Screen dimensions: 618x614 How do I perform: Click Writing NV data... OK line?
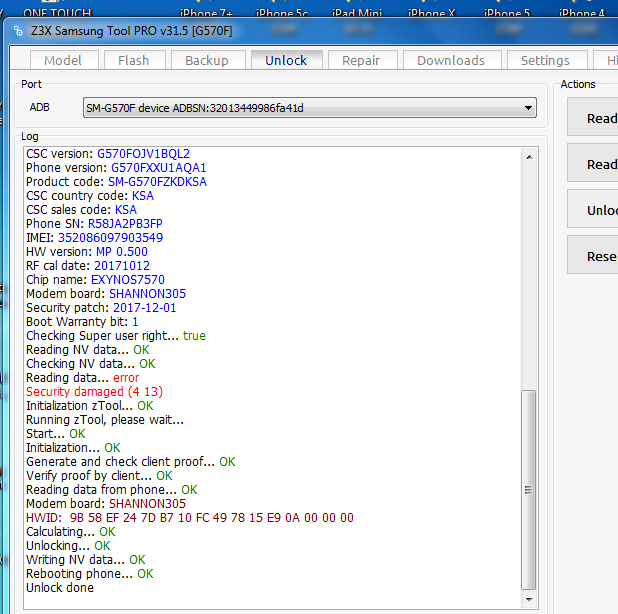click(86, 560)
